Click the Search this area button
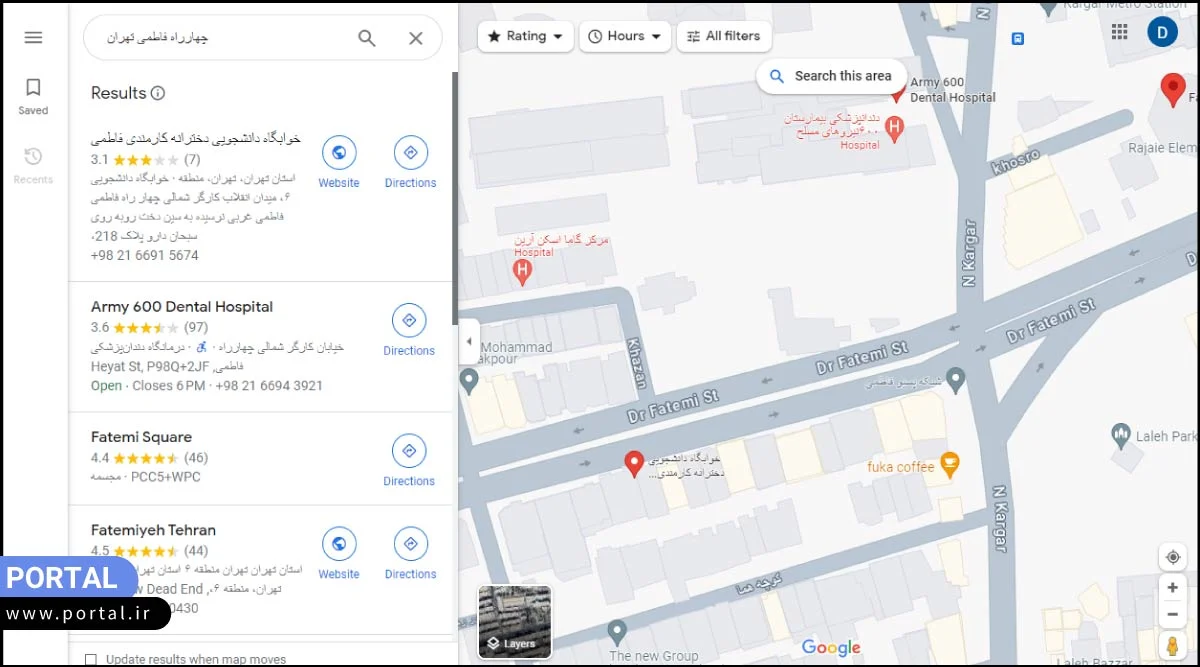1200x667 pixels. click(x=831, y=76)
